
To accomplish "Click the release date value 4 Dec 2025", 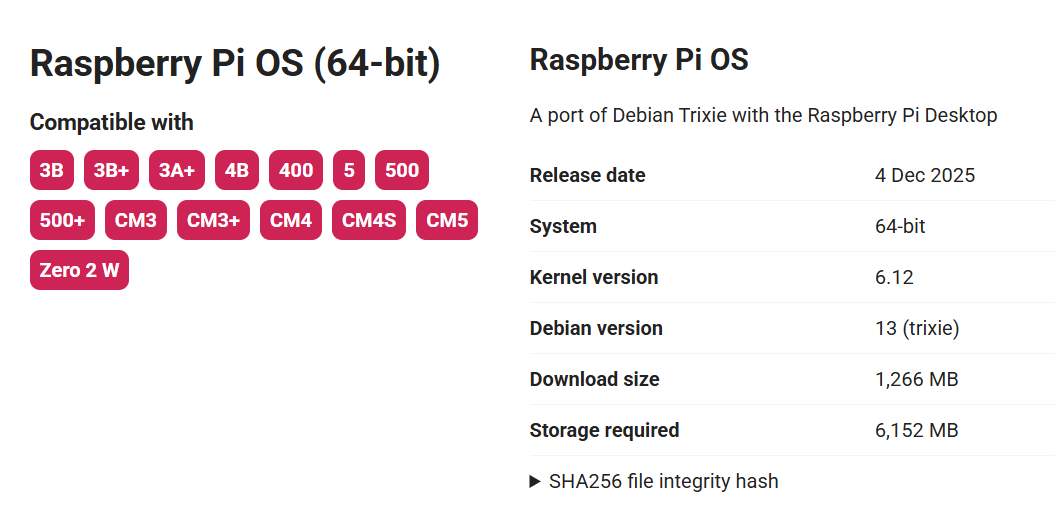I will [925, 175].
